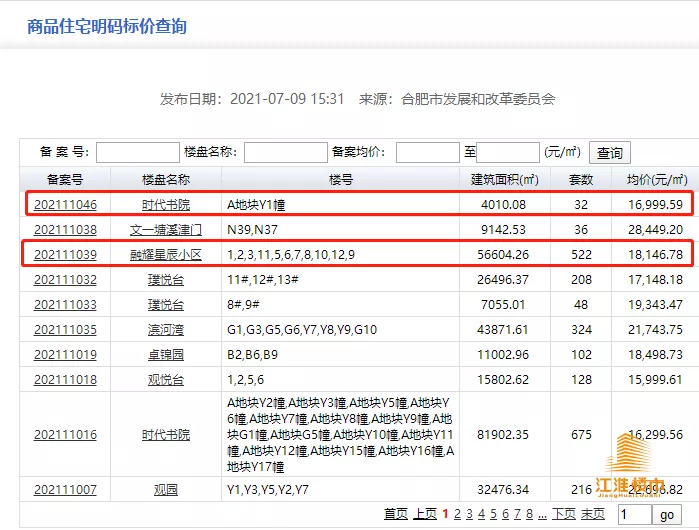Viewport: 699px width, 530px height.
Task: Click the 套数 column header
Action: [581, 180]
